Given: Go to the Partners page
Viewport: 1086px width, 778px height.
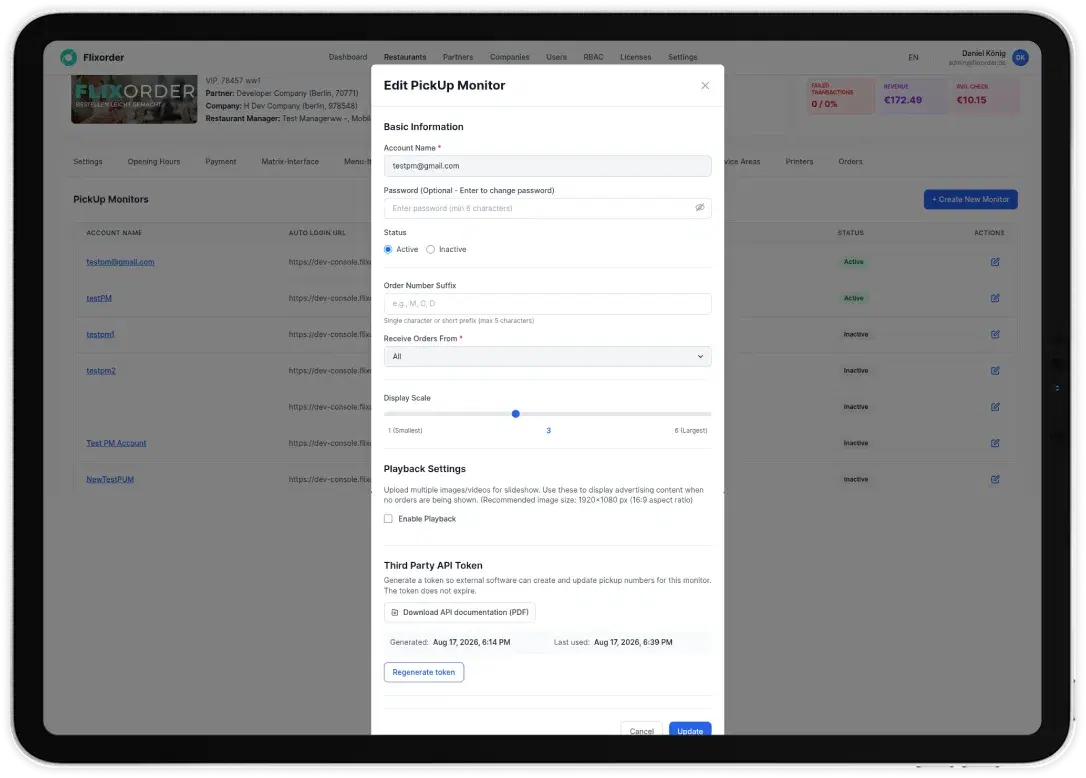Looking at the screenshot, I should pos(458,57).
